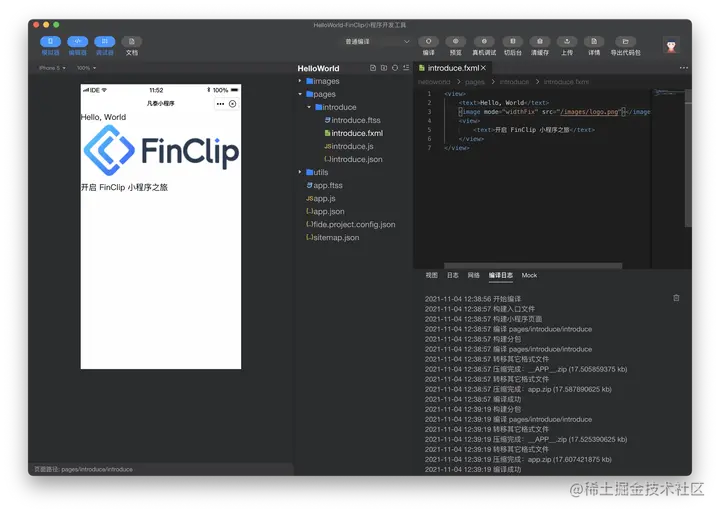Viewport: 720px width, 513px height.
Task: Open the 100% zoom level dropdown
Action: [x=86, y=68]
